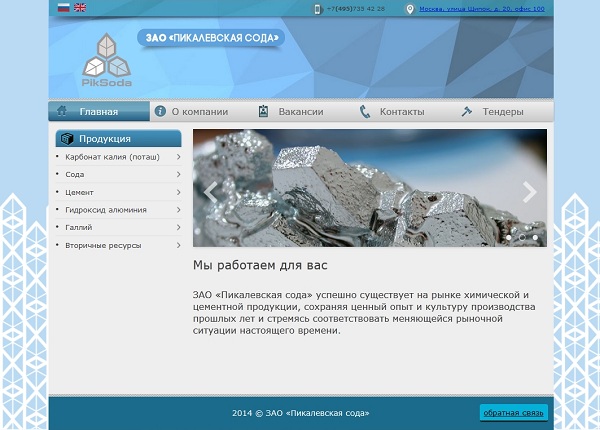The width and height of the screenshot is (600, 430).
Task: Click the home icon beside Главная
Action: [62, 111]
